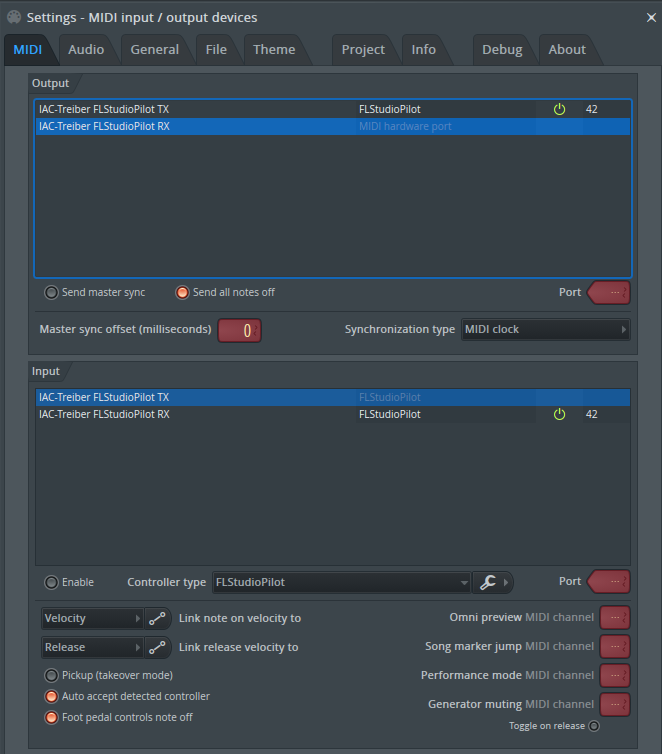662x754 pixels.
Task: Toggle Send all notes off option
Action: click(x=182, y=292)
